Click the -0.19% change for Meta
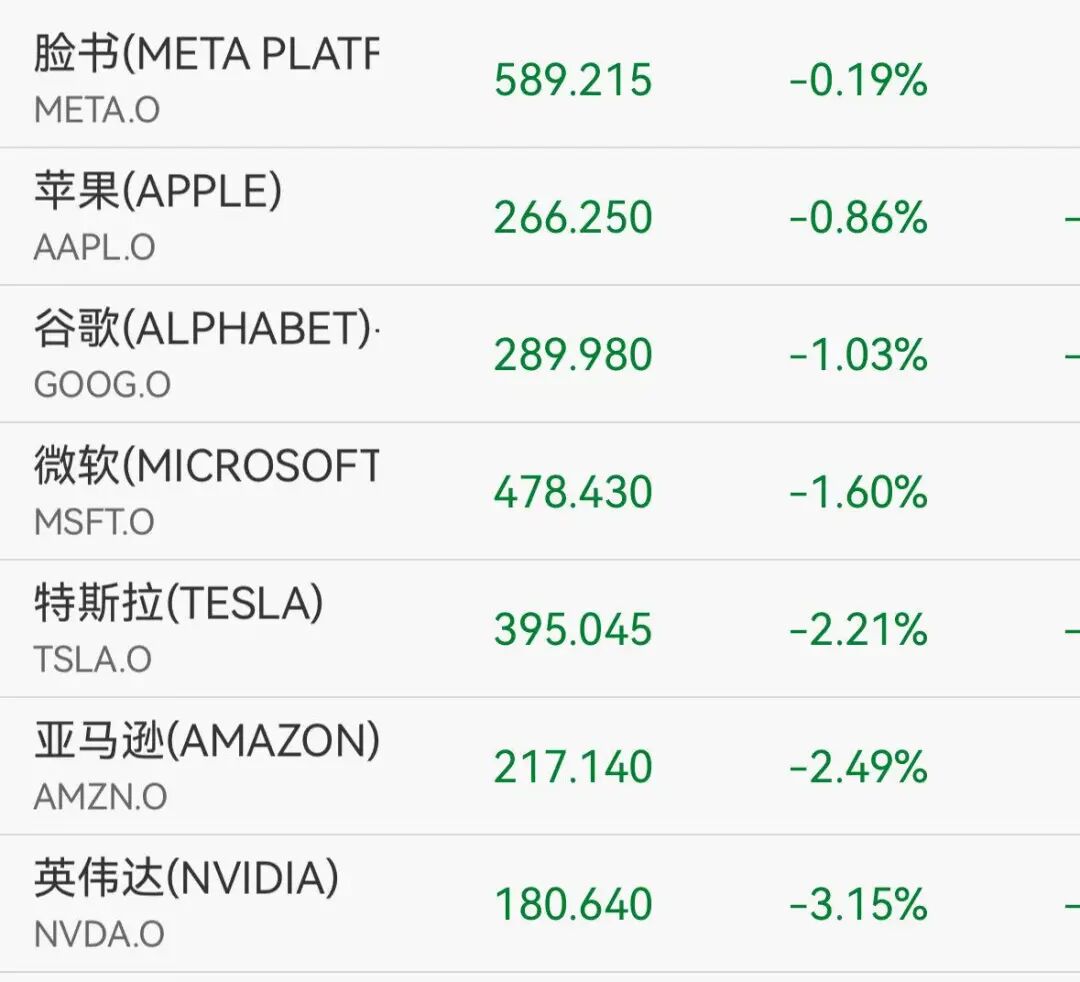Viewport: 1080px width, 982px height. click(x=858, y=80)
